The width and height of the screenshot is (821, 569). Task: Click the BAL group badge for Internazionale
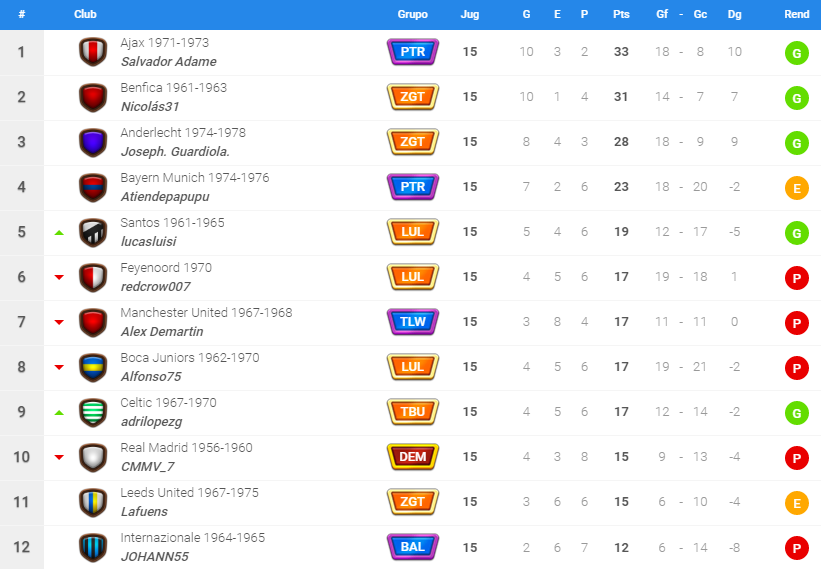[413, 547]
